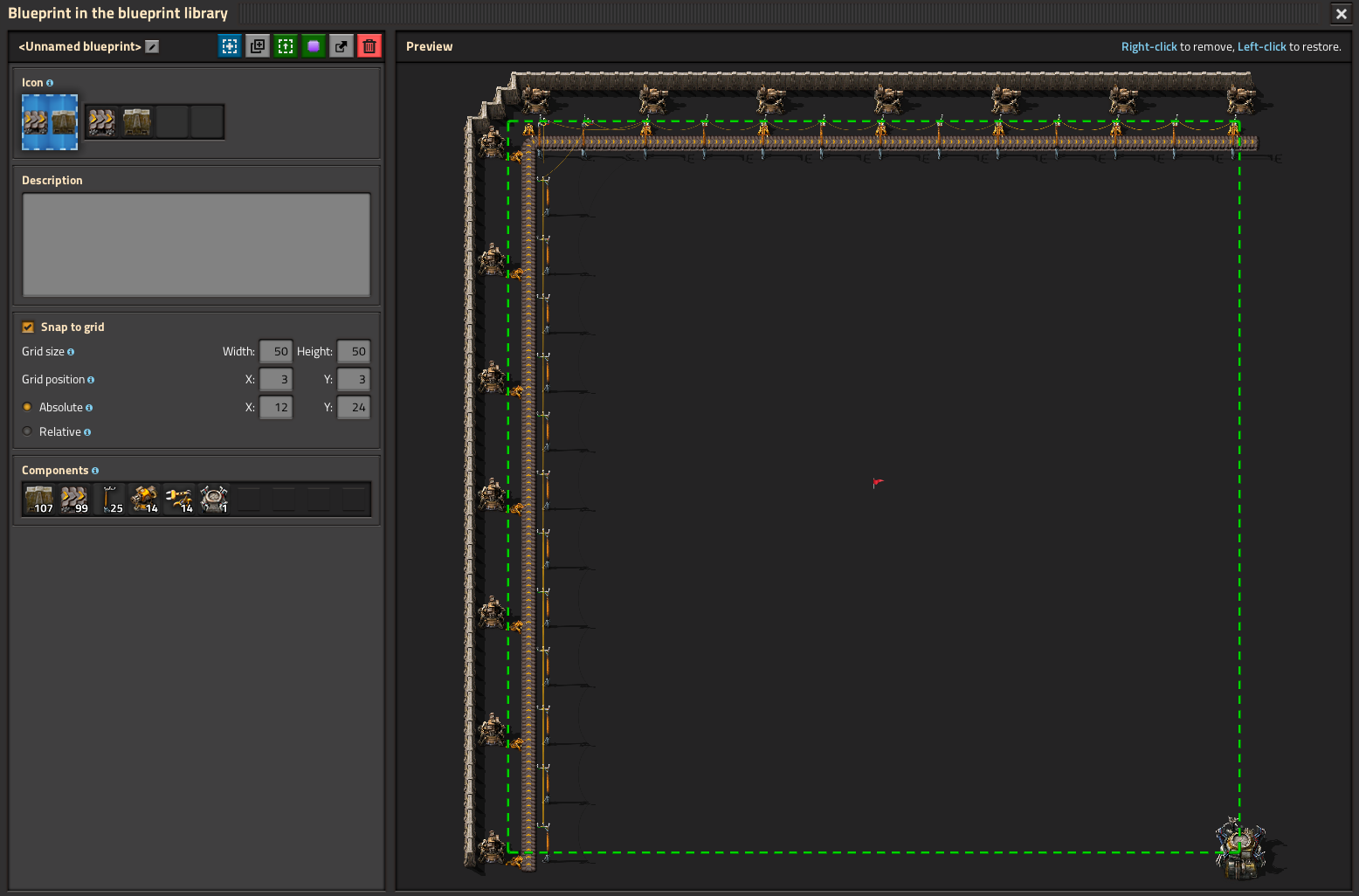Click the green dashed upgrade-arrow icon
Image resolution: width=1359 pixels, height=896 pixels.
click(x=286, y=46)
